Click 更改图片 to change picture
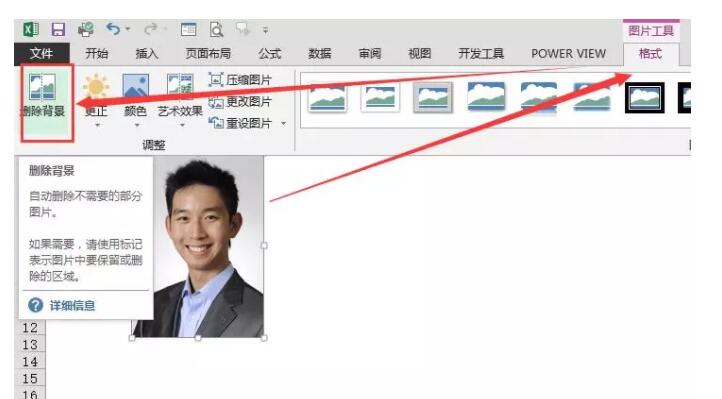722x399 pixels. tap(240, 102)
